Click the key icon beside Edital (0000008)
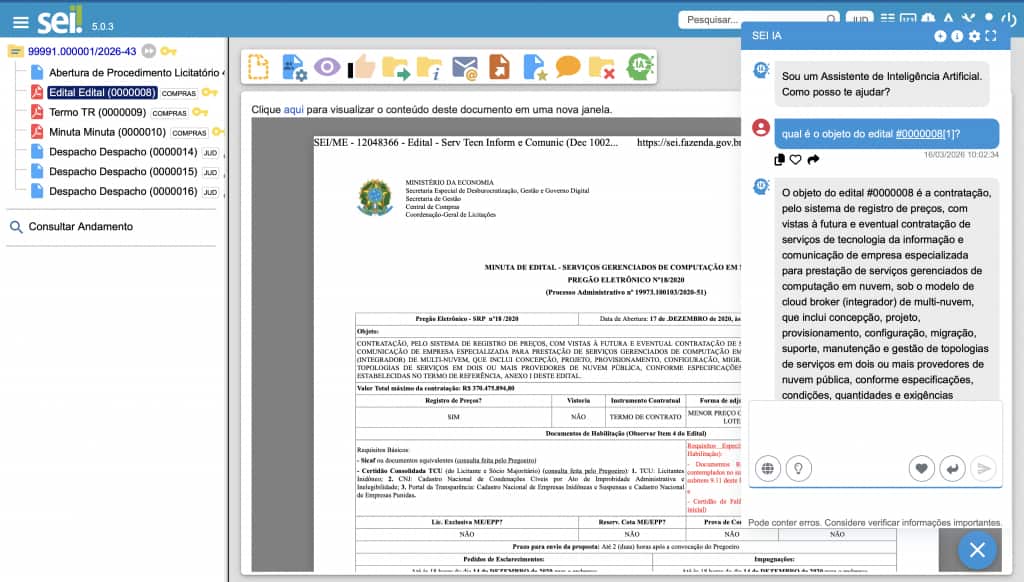 (x=210, y=93)
